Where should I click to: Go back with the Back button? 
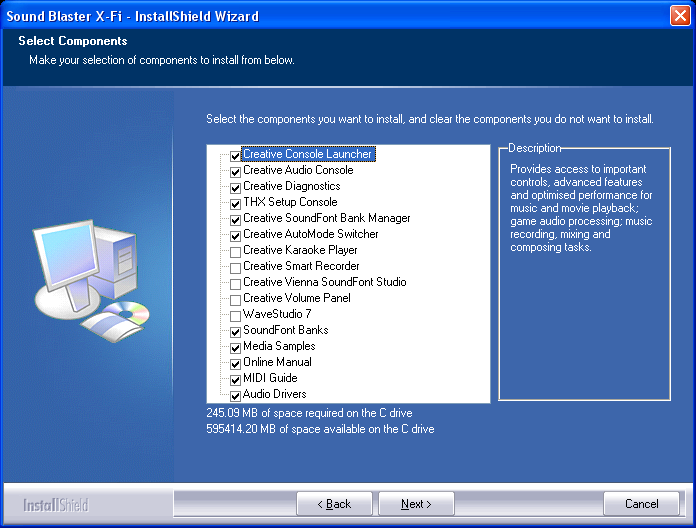(x=334, y=504)
